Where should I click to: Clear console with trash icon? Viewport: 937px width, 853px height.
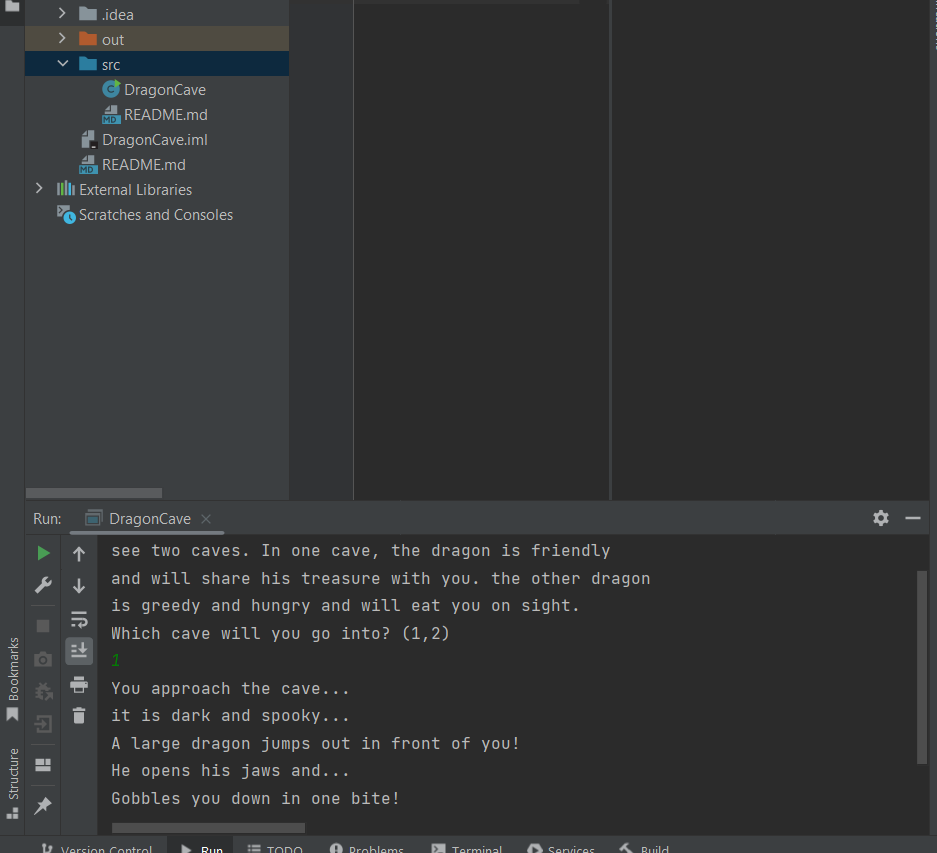click(79, 716)
